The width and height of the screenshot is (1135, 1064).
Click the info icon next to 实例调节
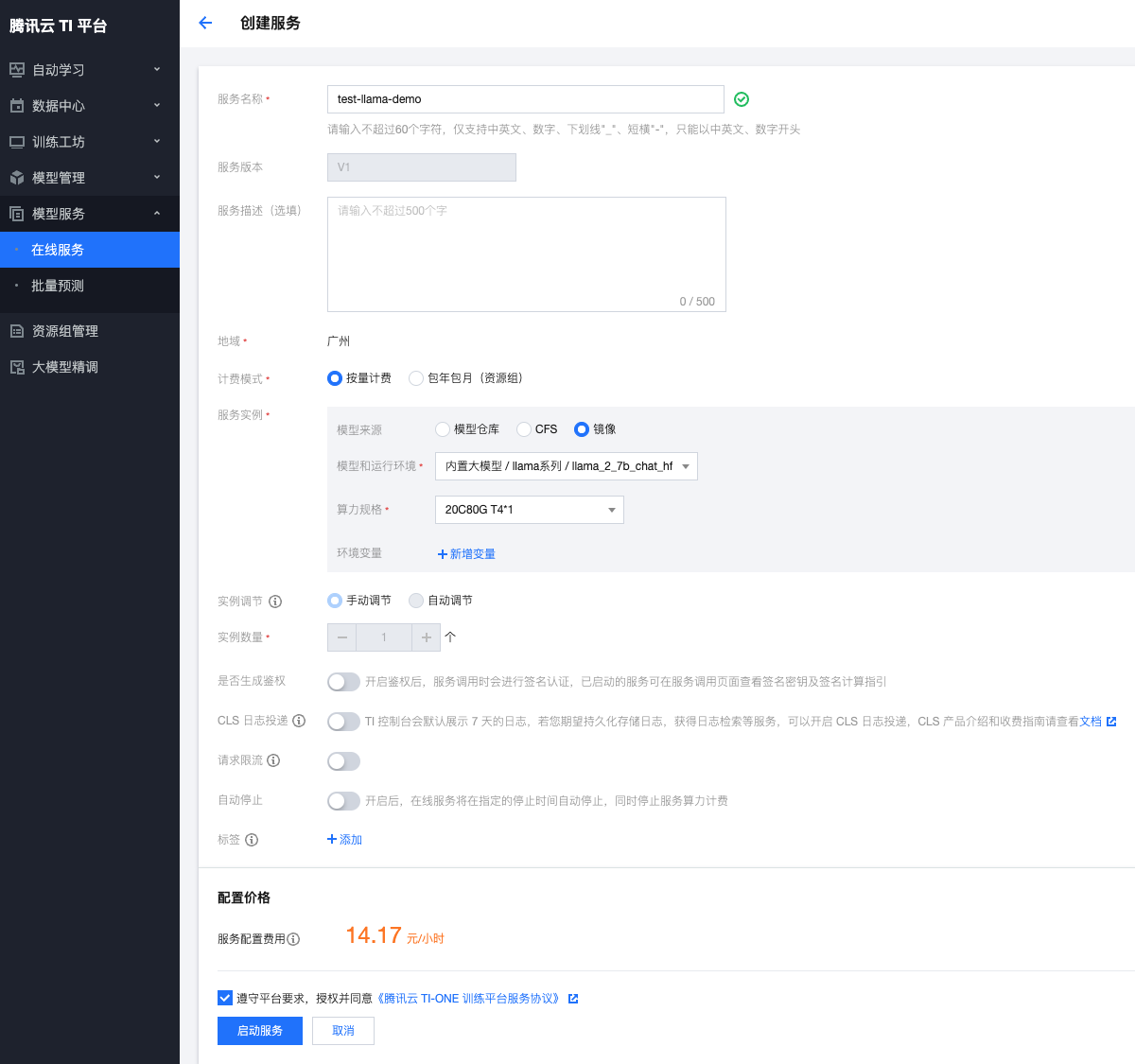275,602
